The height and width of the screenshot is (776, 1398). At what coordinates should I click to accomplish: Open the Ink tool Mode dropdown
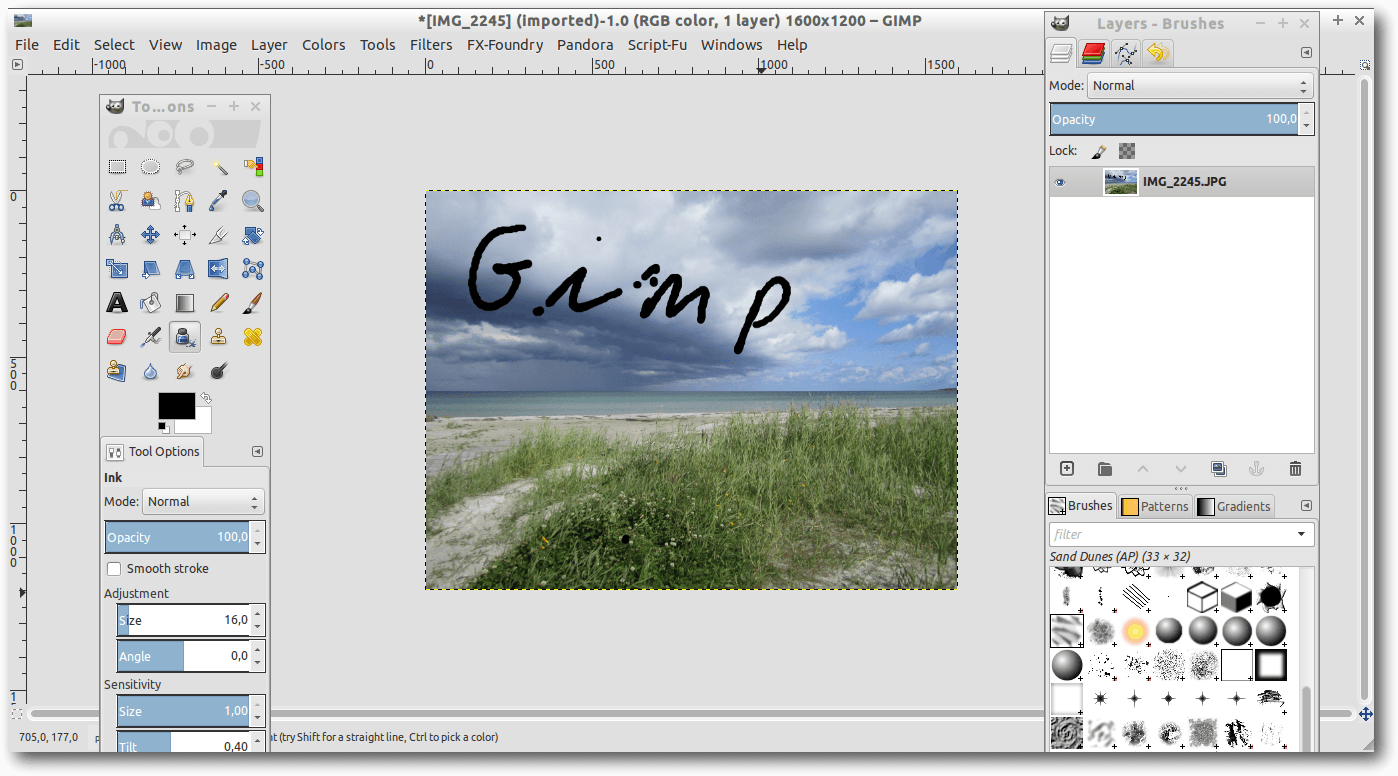(203, 502)
